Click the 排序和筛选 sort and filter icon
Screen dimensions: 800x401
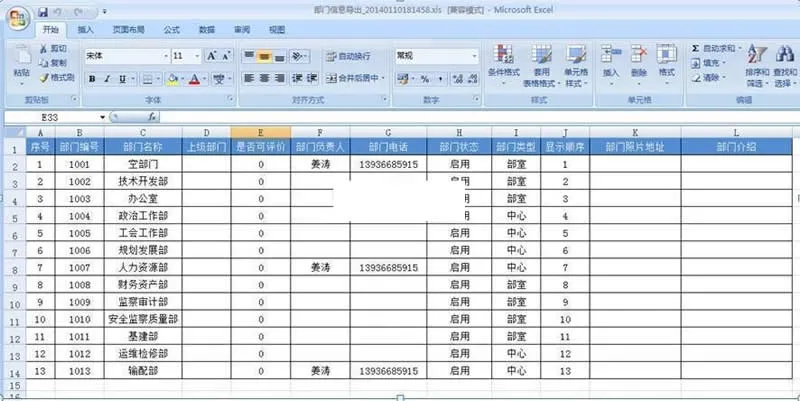(x=757, y=55)
